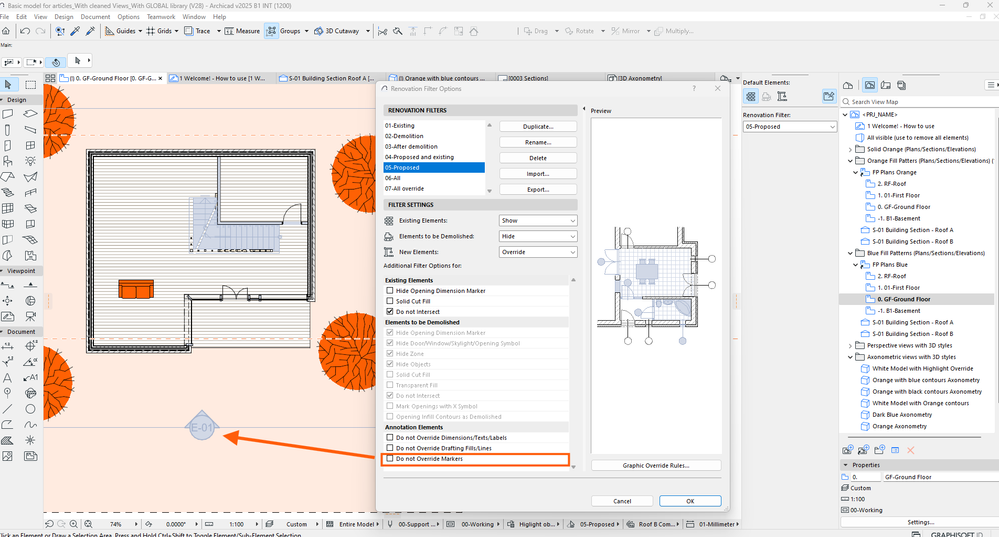
Task: Open the Teamwork menu
Action: point(160,17)
